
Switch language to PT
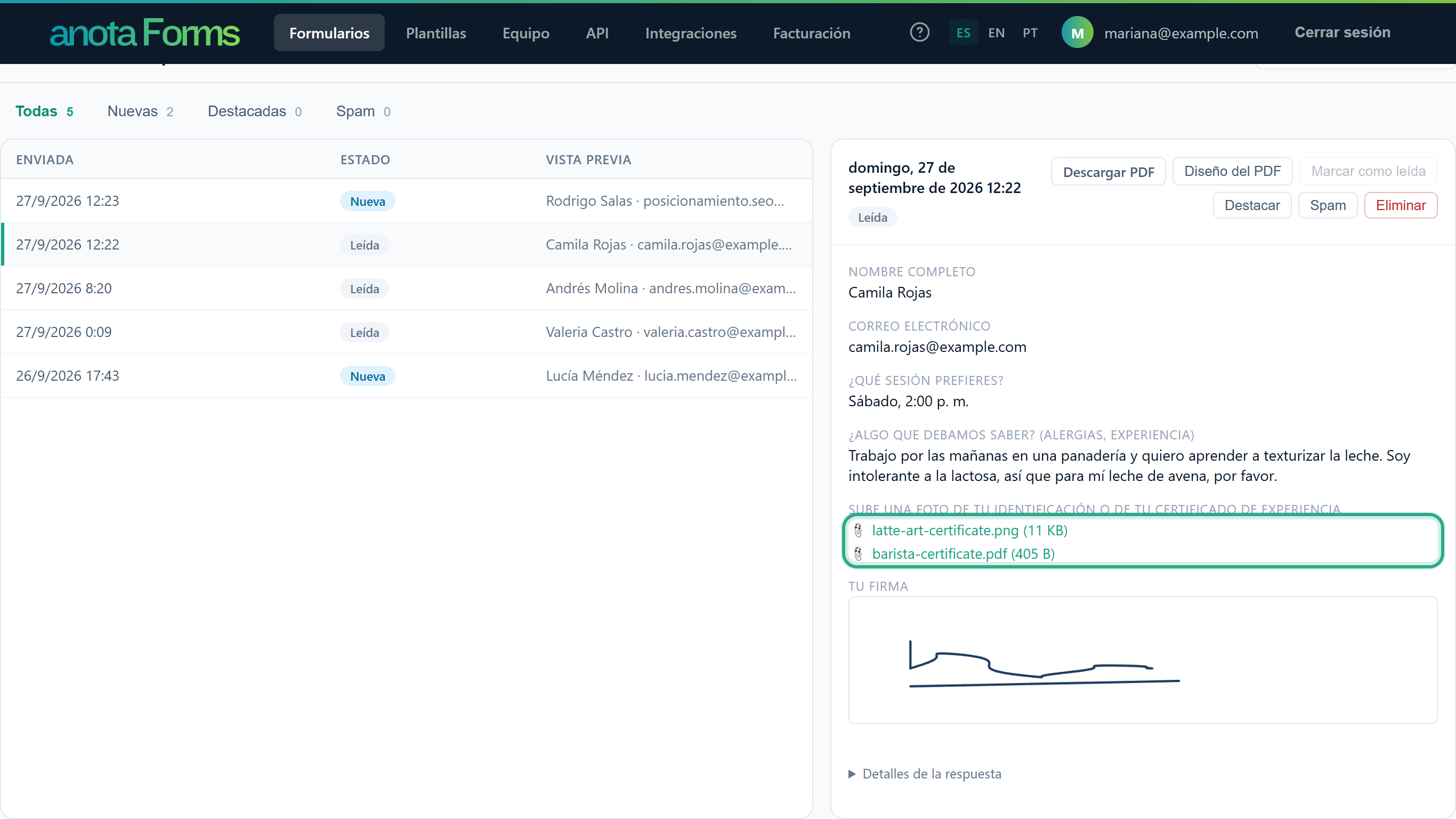(x=1030, y=33)
